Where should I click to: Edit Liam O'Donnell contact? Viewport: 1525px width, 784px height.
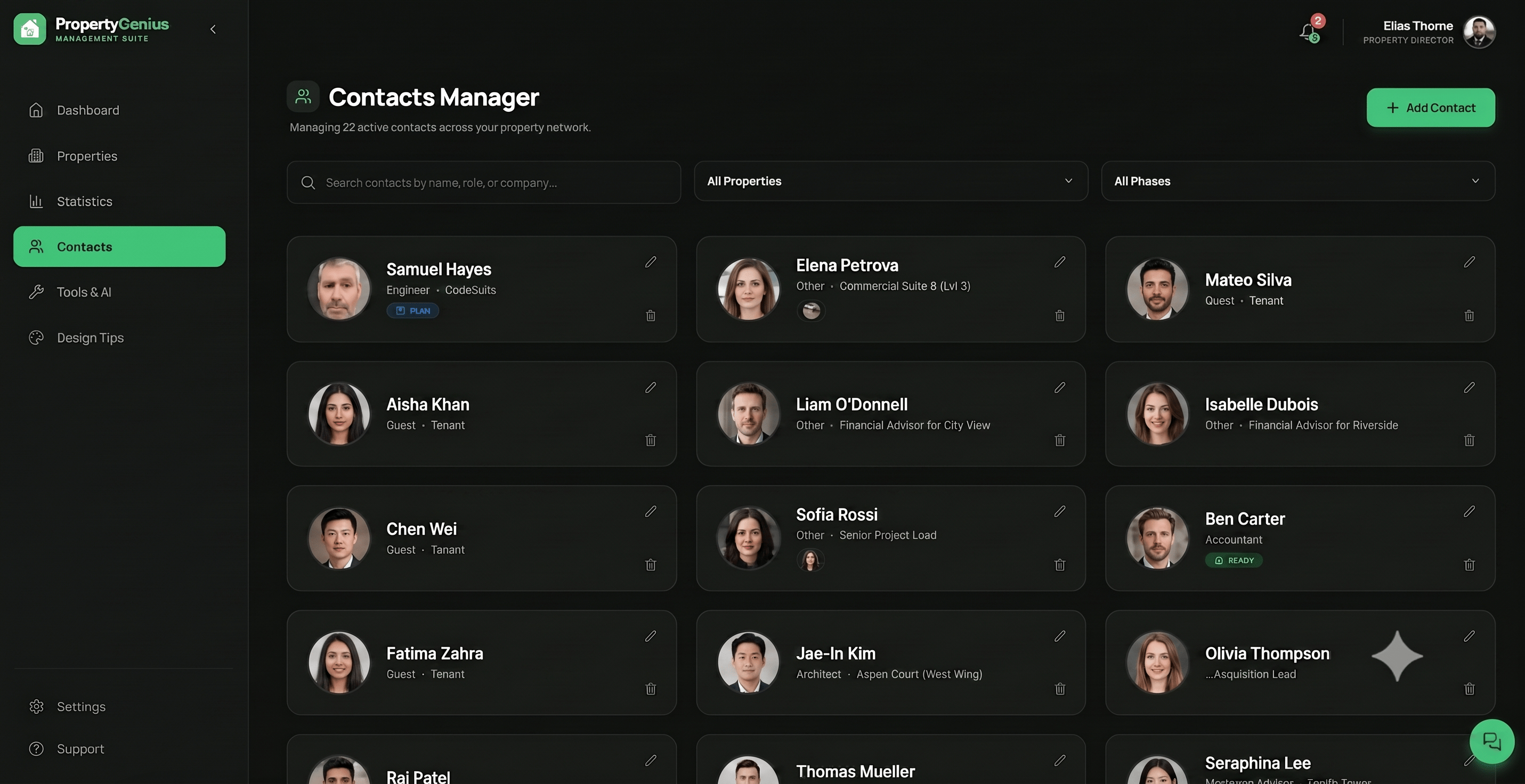1060,388
